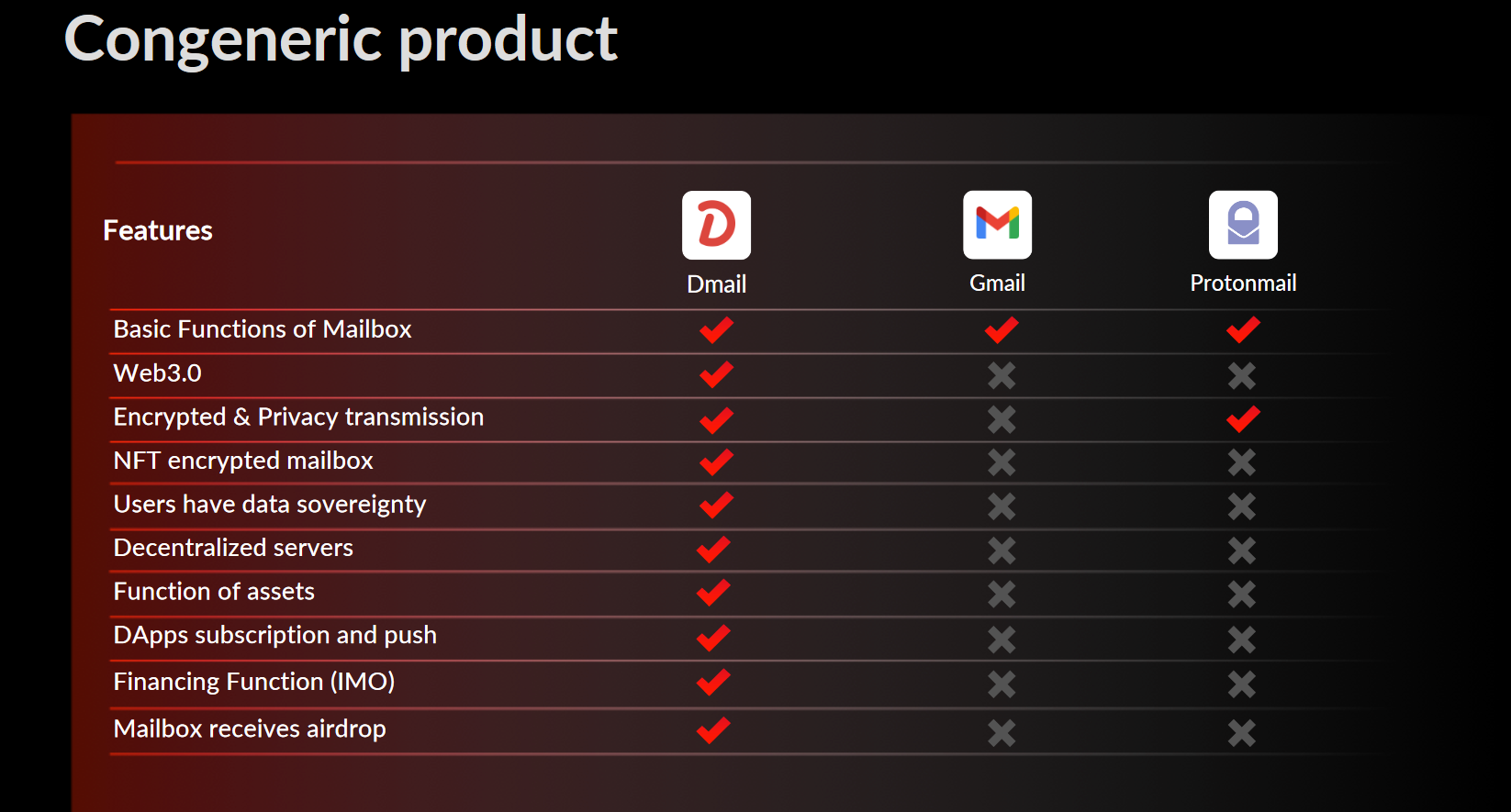The width and height of the screenshot is (1511, 812).
Task: Click the Dmail text label
Action: [716, 284]
